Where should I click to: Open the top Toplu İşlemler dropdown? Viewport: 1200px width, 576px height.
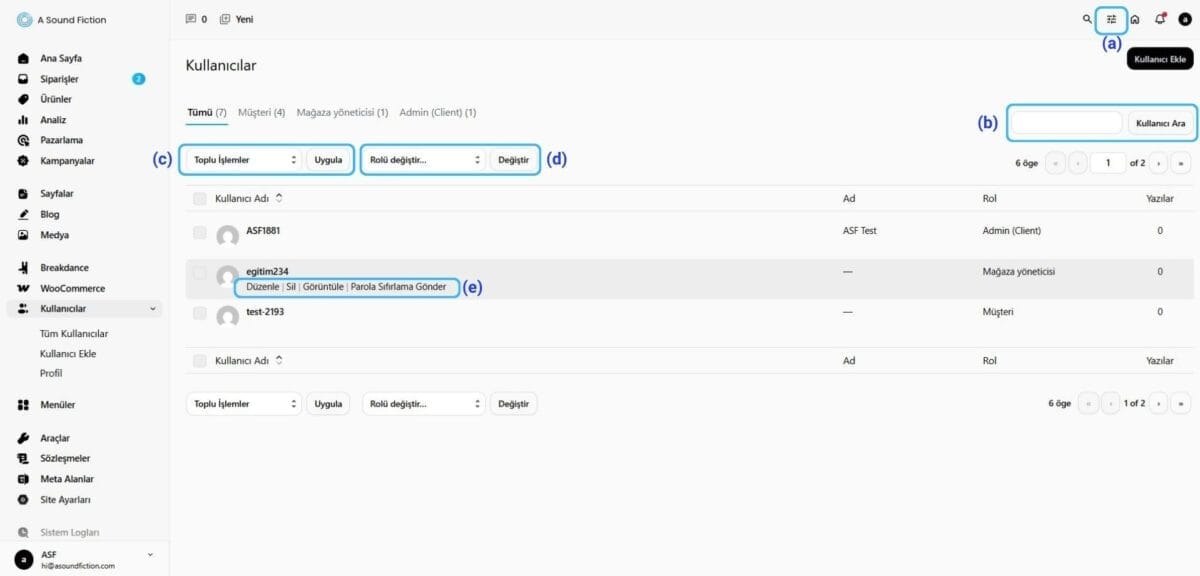tap(242, 160)
